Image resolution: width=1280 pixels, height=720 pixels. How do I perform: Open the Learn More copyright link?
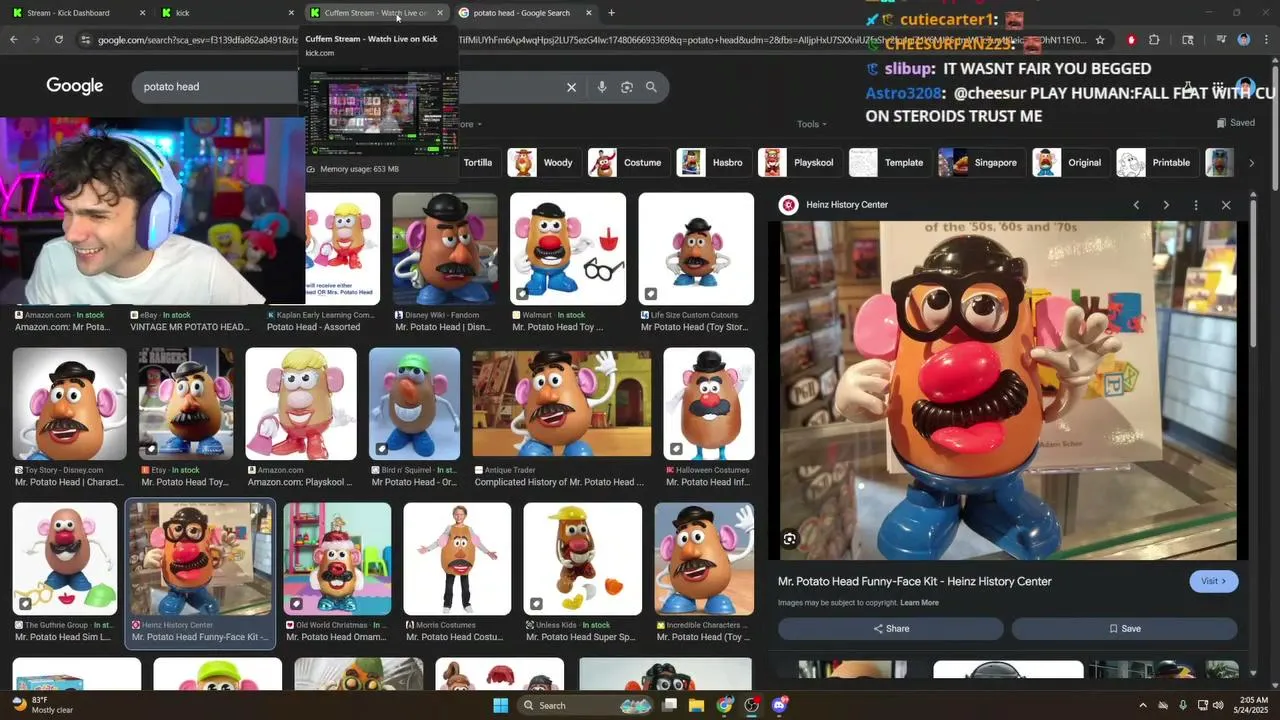919,603
